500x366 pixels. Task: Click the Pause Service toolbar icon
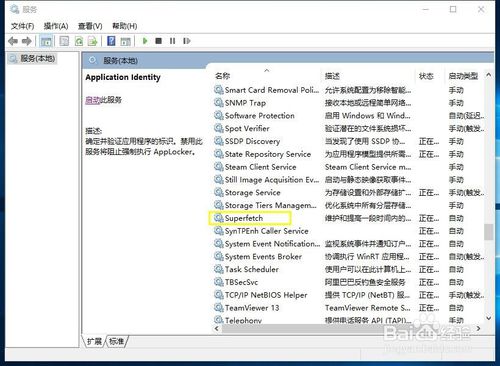tap(172, 41)
